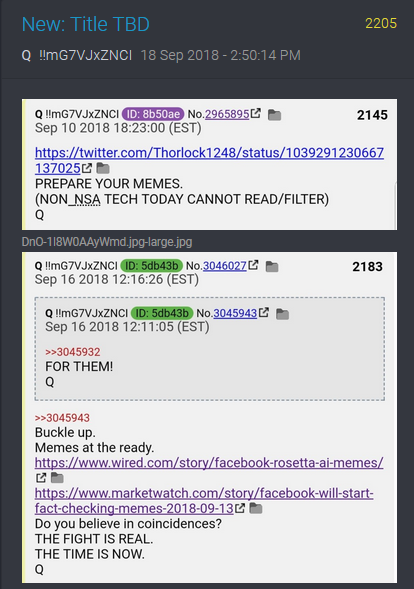Click folder icon next to No.2965895

(274, 115)
